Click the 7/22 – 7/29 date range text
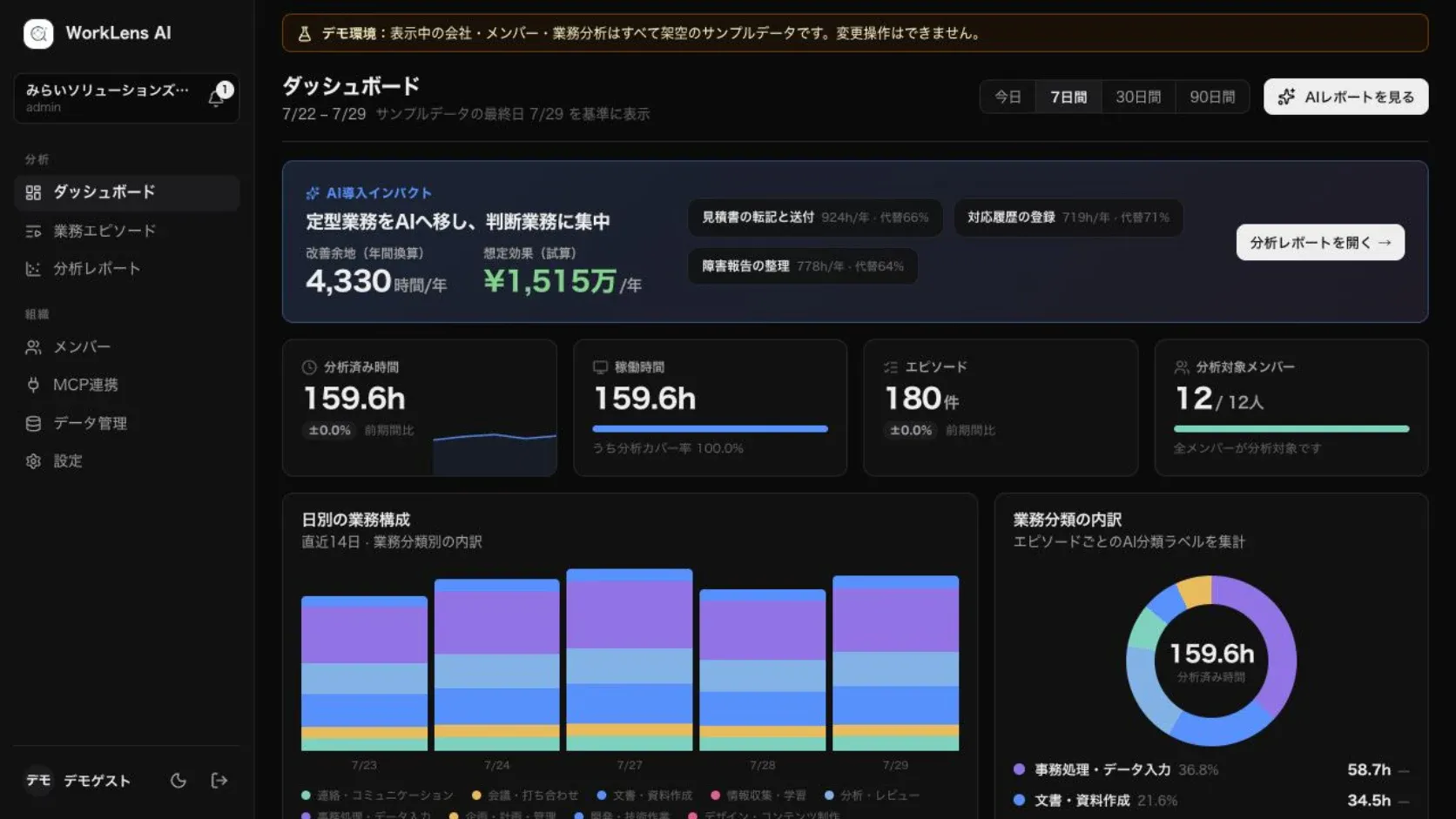Image resolution: width=1456 pixels, height=819 pixels. point(324,115)
